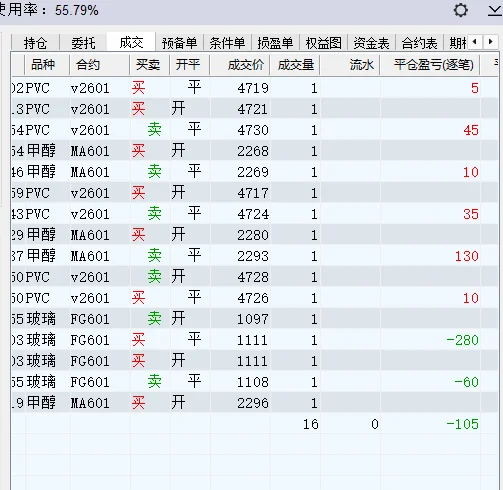Viewport: 503px width, 490px height.
Task: Click 玻璃 in the 1097 row
Action: [x=41, y=319]
